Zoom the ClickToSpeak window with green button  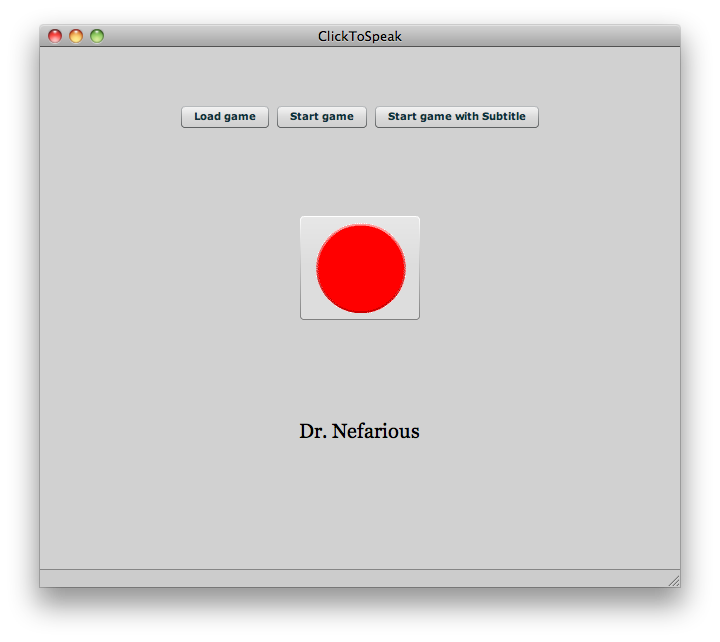point(97,36)
